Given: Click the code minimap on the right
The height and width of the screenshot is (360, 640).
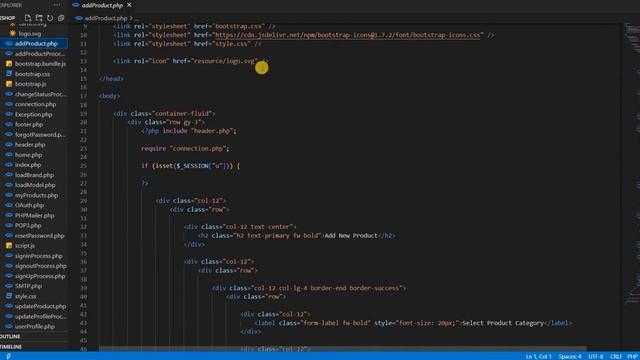Looking at the screenshot, I should click(x=631, y=163).
